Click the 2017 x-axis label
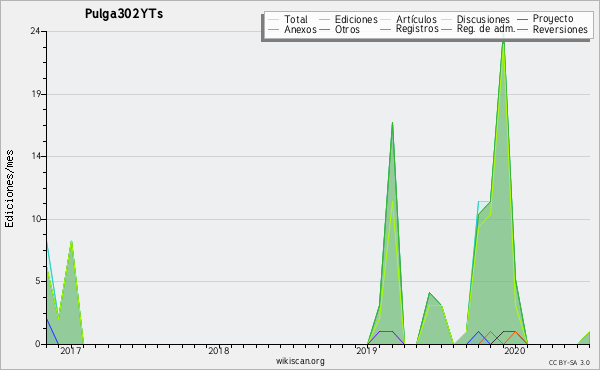 71,350
